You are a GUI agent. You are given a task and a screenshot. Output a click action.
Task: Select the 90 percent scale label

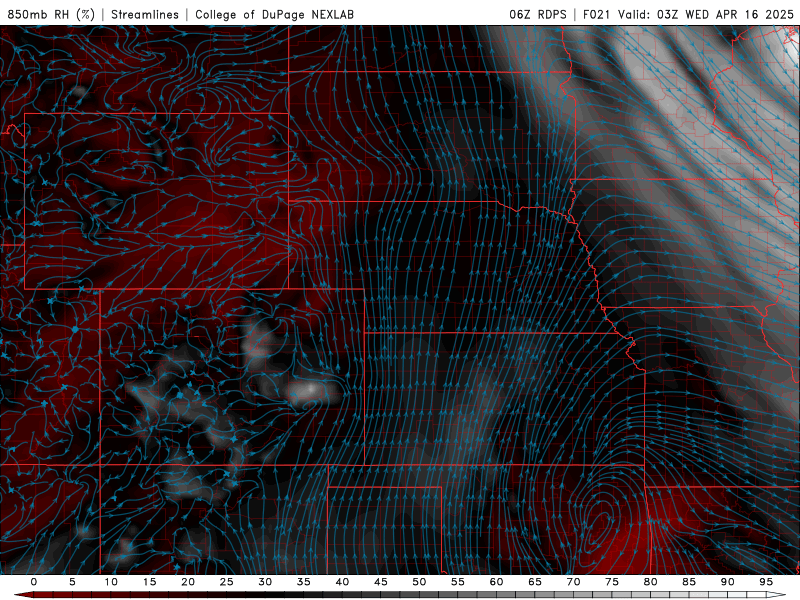click(727, 582)
